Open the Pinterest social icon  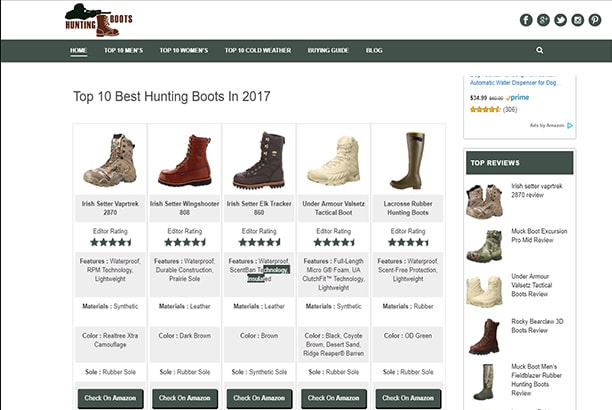coord(594,20)
